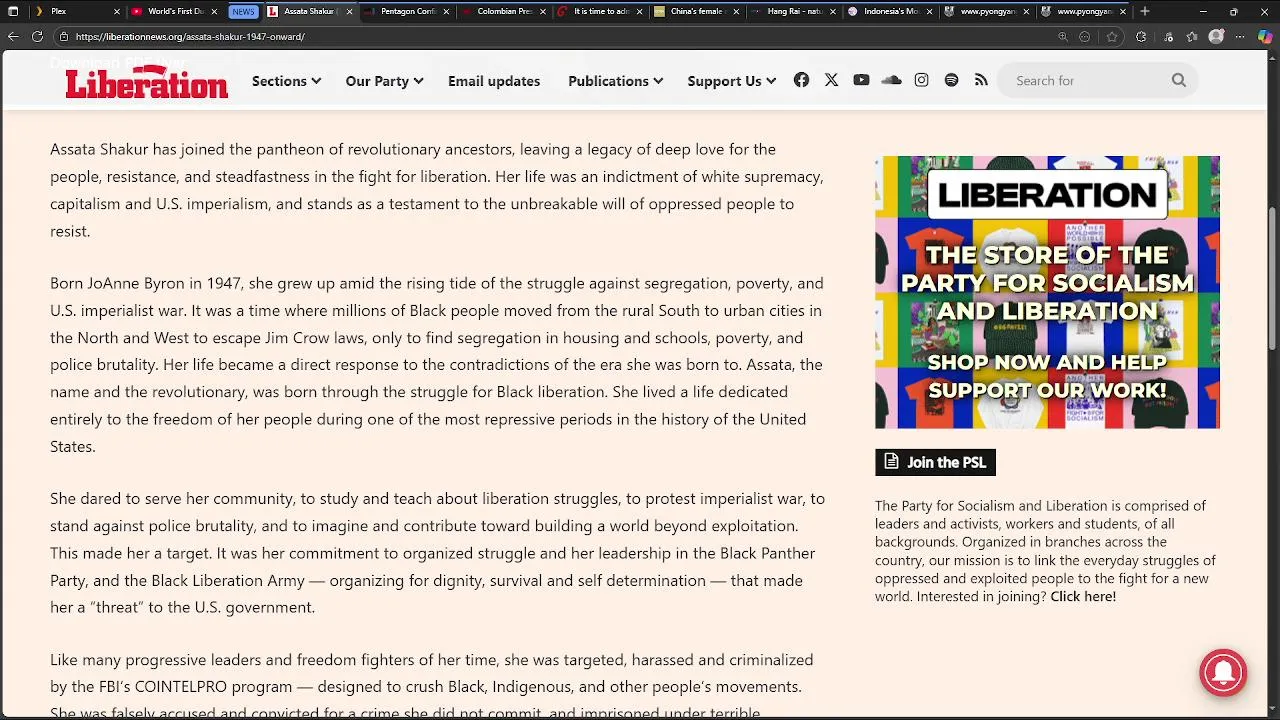Expand the Publications dropdown menu
This screenshot has height=720, width=1280.
[x=615, y=81]
